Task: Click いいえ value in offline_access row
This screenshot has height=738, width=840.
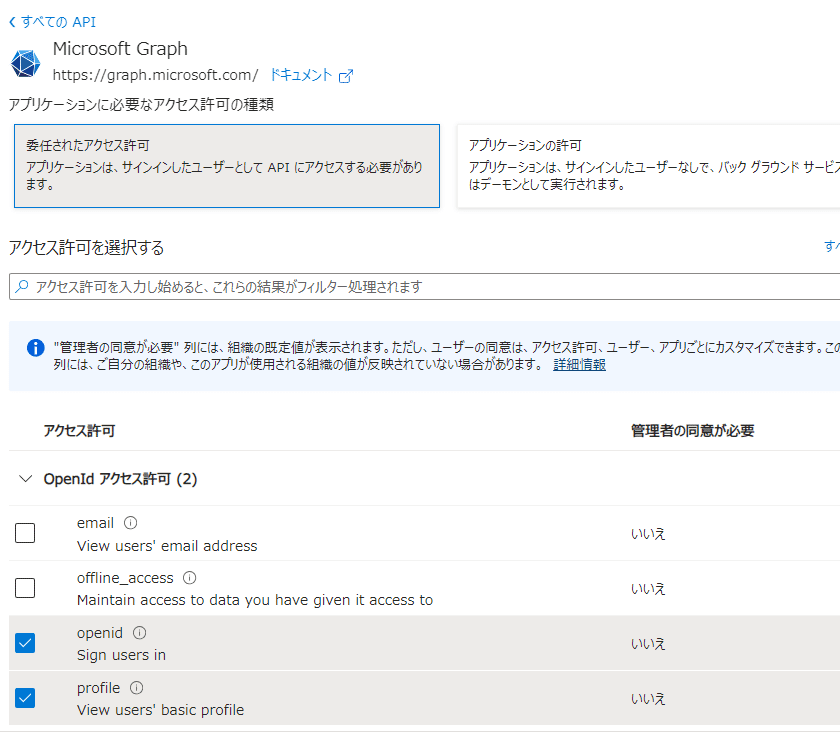Action: (648, 589)
